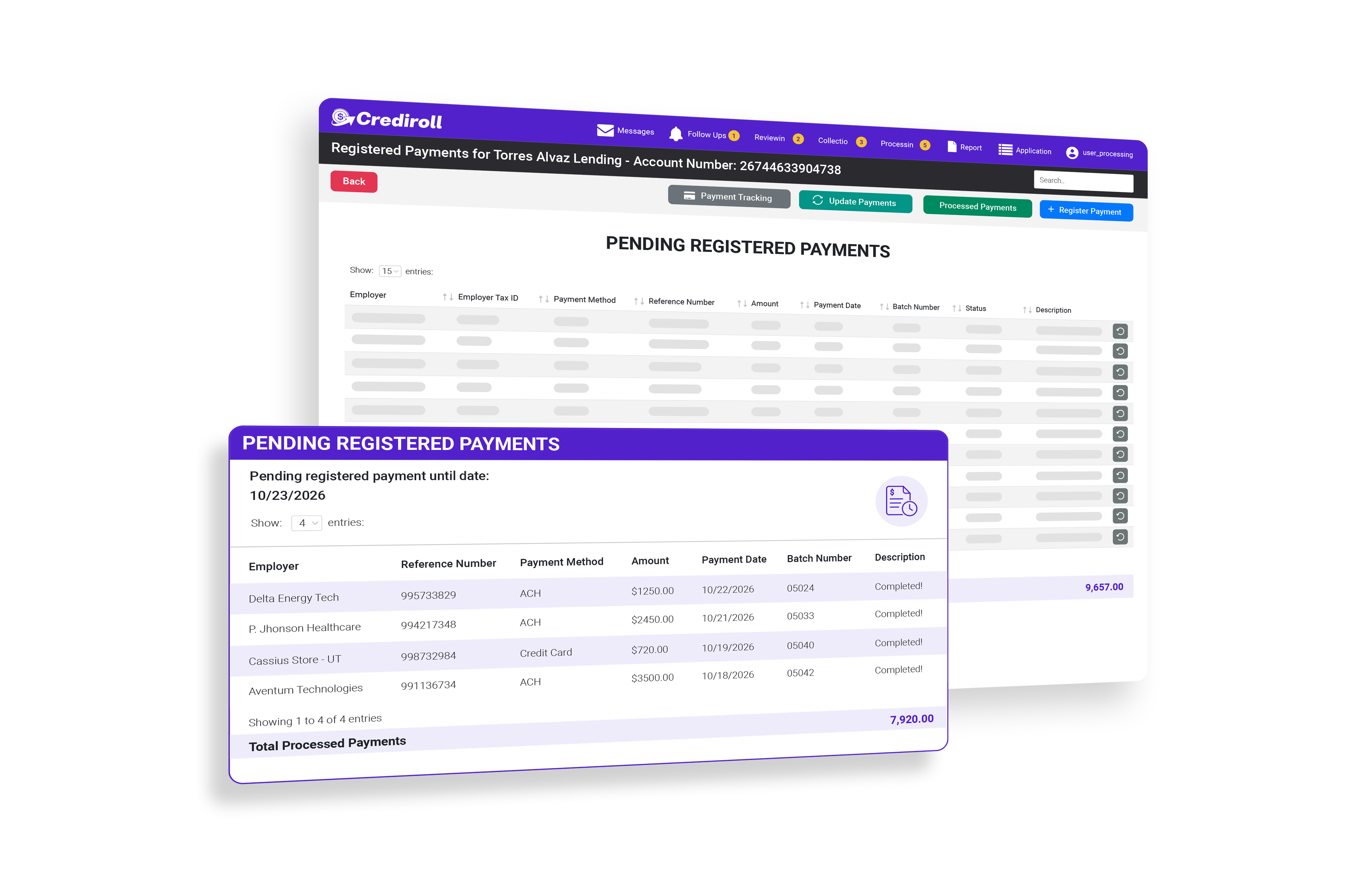
Task: Select the Cassius Store - UT row
Action: pos(588,652)
